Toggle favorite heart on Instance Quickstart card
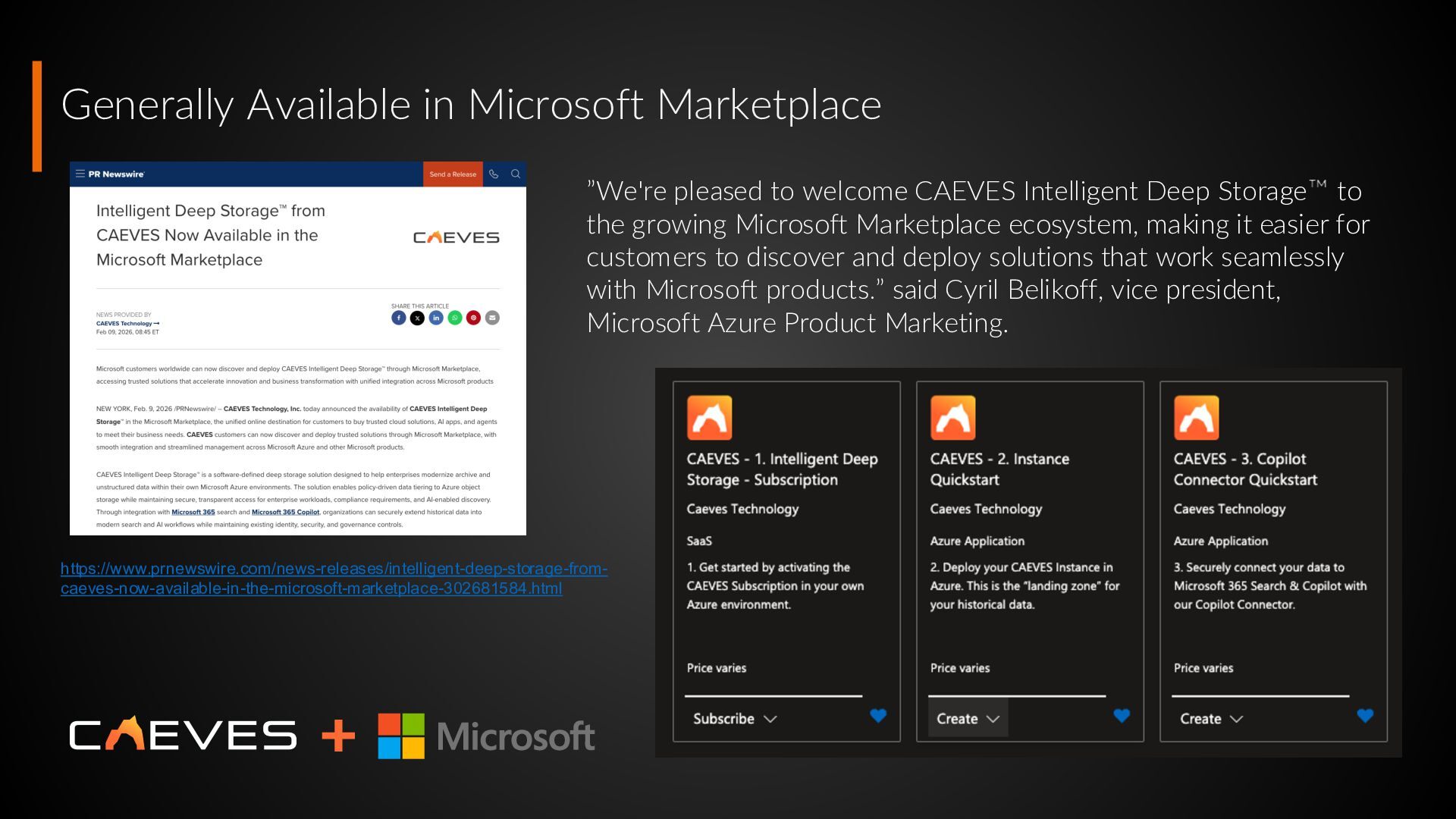 (1122, 715)
